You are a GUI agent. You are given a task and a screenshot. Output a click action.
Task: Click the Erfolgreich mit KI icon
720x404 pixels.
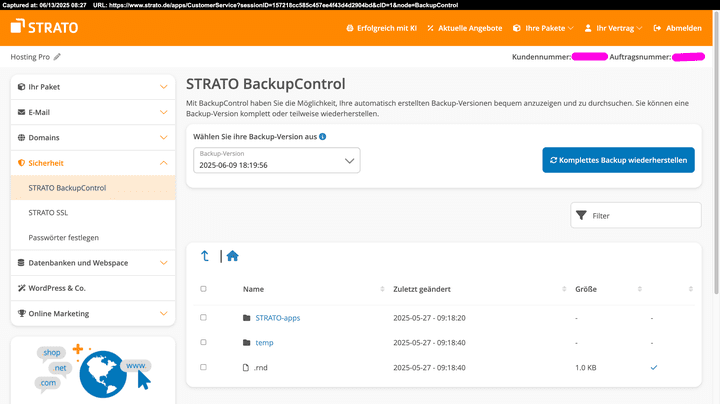[350, 28]
